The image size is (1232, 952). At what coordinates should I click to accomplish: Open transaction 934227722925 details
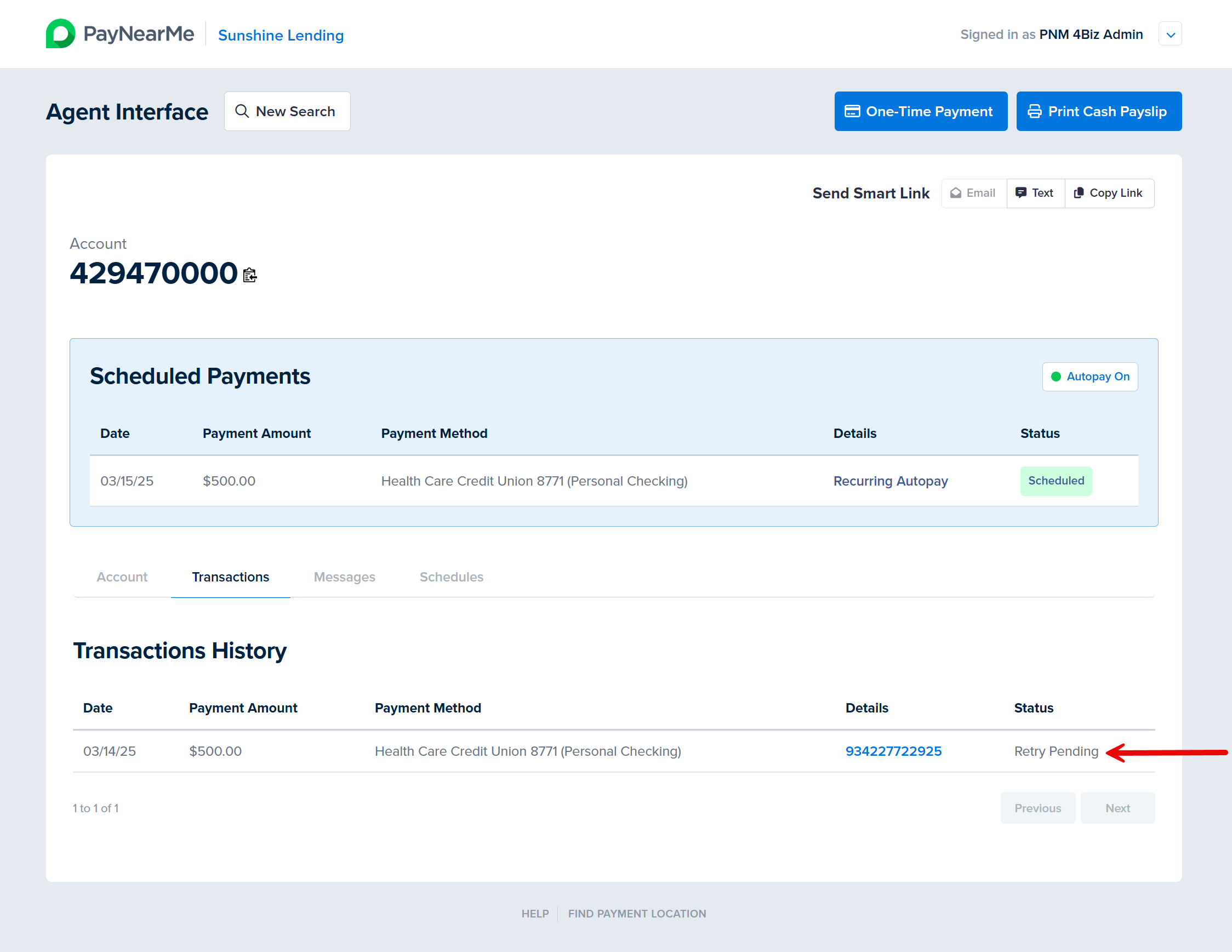(x=893, y=751)
